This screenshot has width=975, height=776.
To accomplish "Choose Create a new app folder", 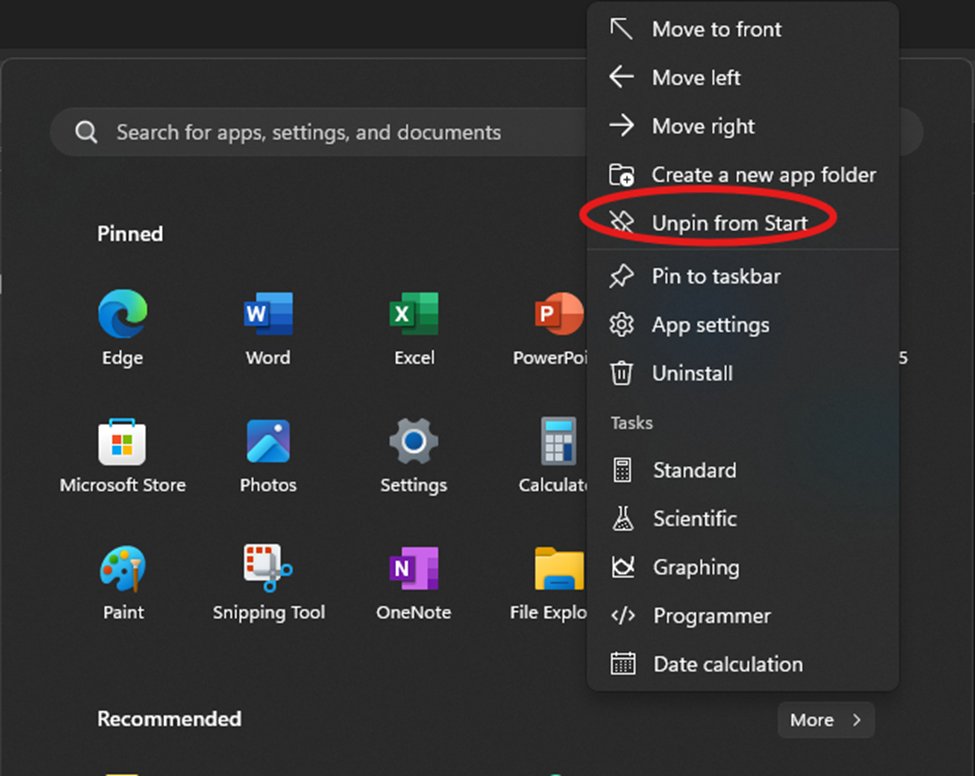I will tap(743, 175).
